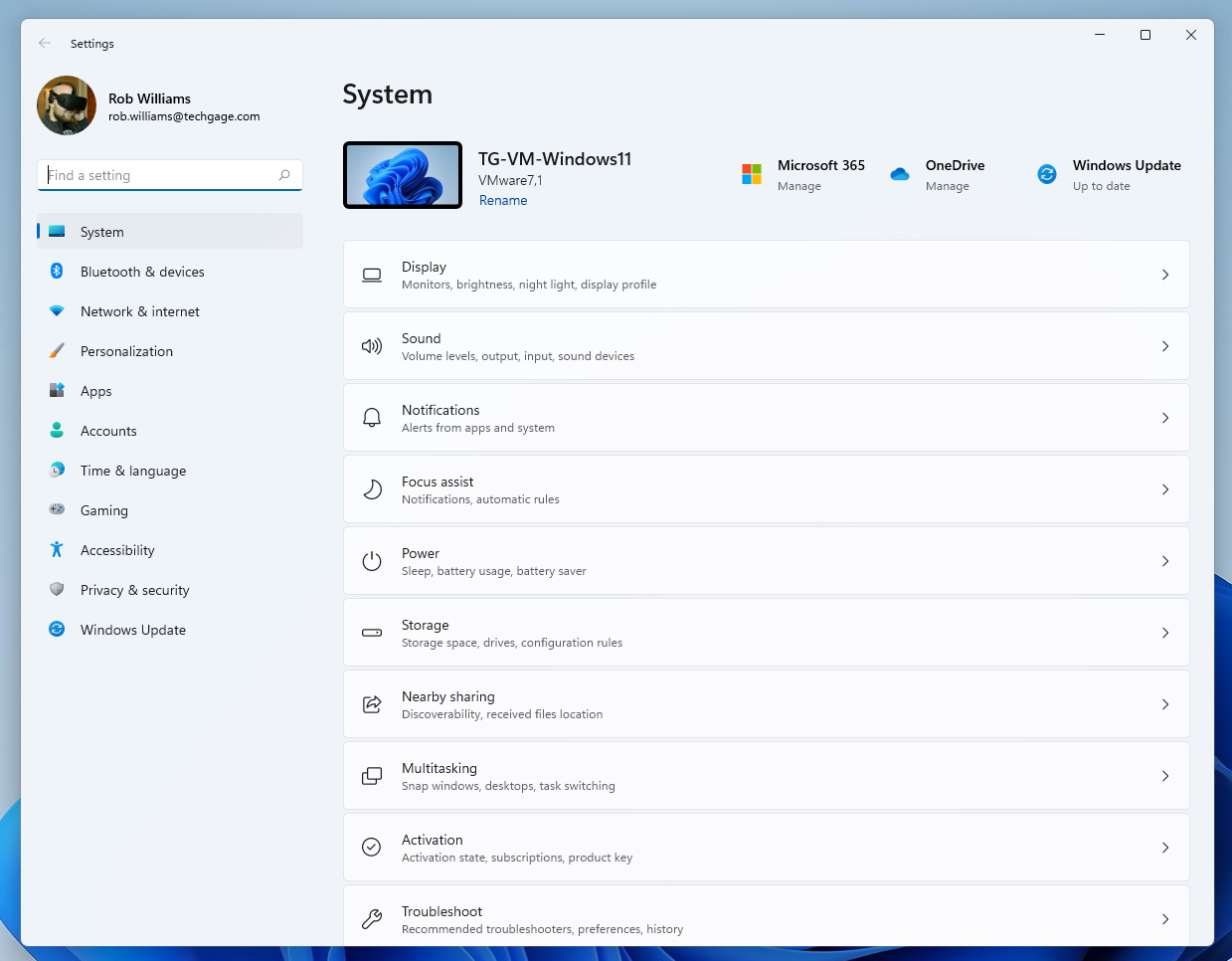
Task: Maximize the Settings window
Action: 1145,35
